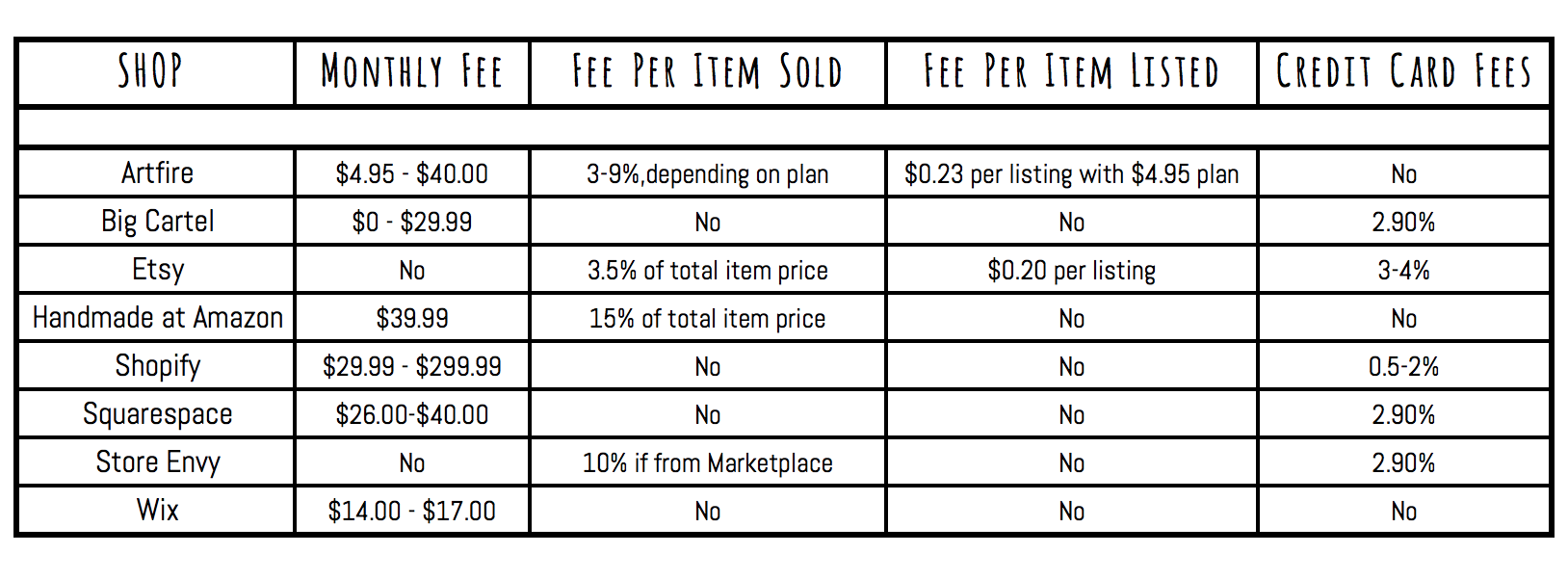Click the Handmade at Amazon cell

pyautogui.click(x=157, y=318)
